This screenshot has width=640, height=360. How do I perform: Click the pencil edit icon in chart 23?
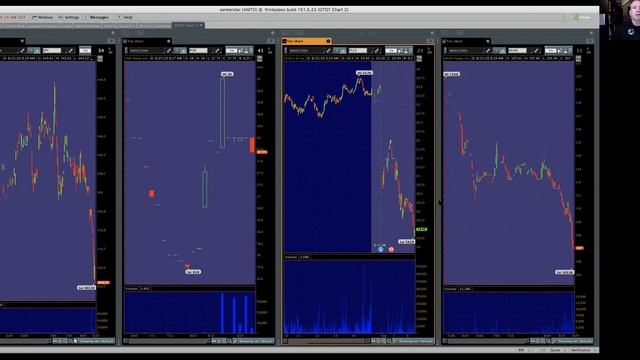tap(377, 51)
